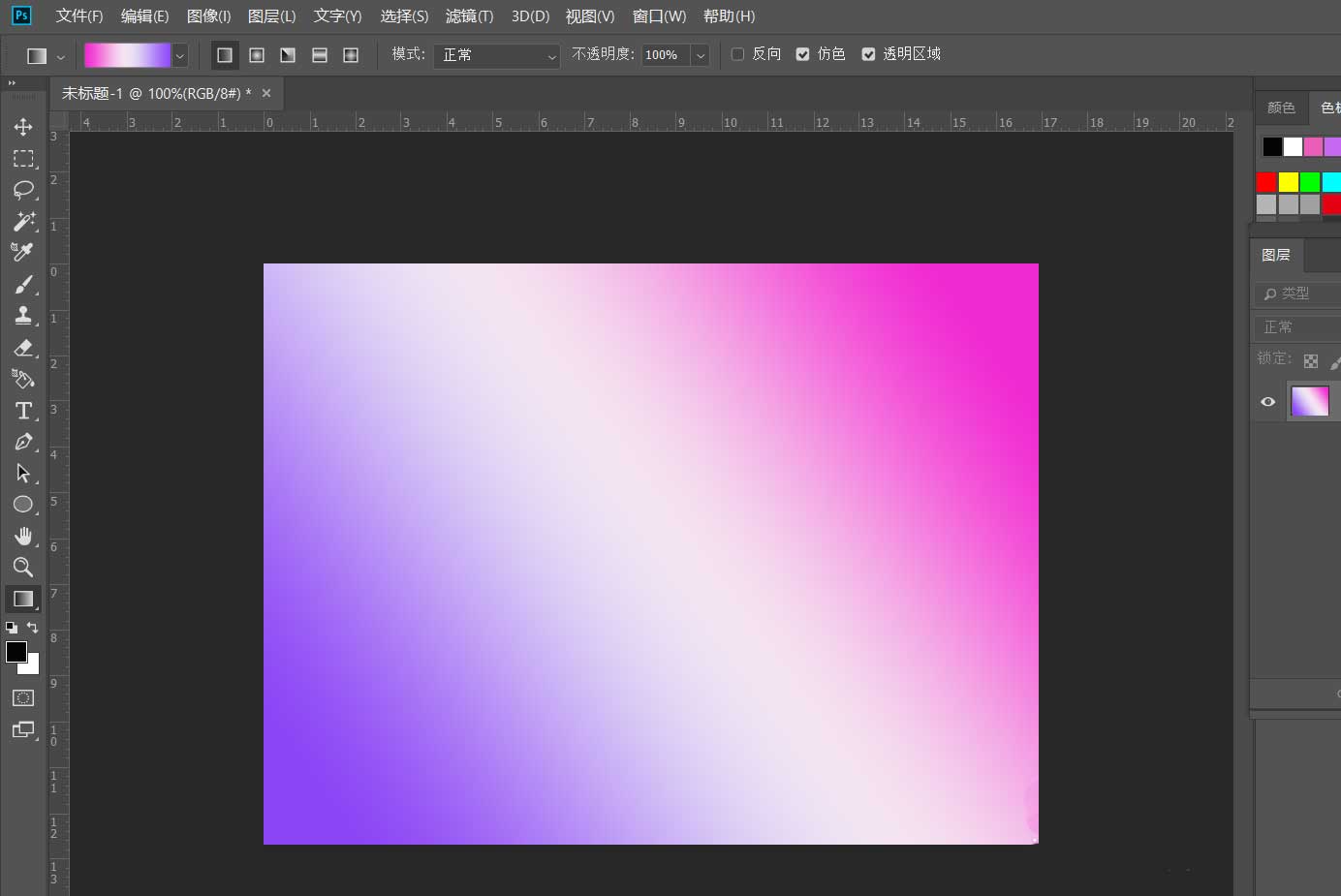The height and width of the screenshot is (896, 1341).
Task: Expand the collapsed toolbox double arrow
Action: pyautogui.click(x=13, y=83)
